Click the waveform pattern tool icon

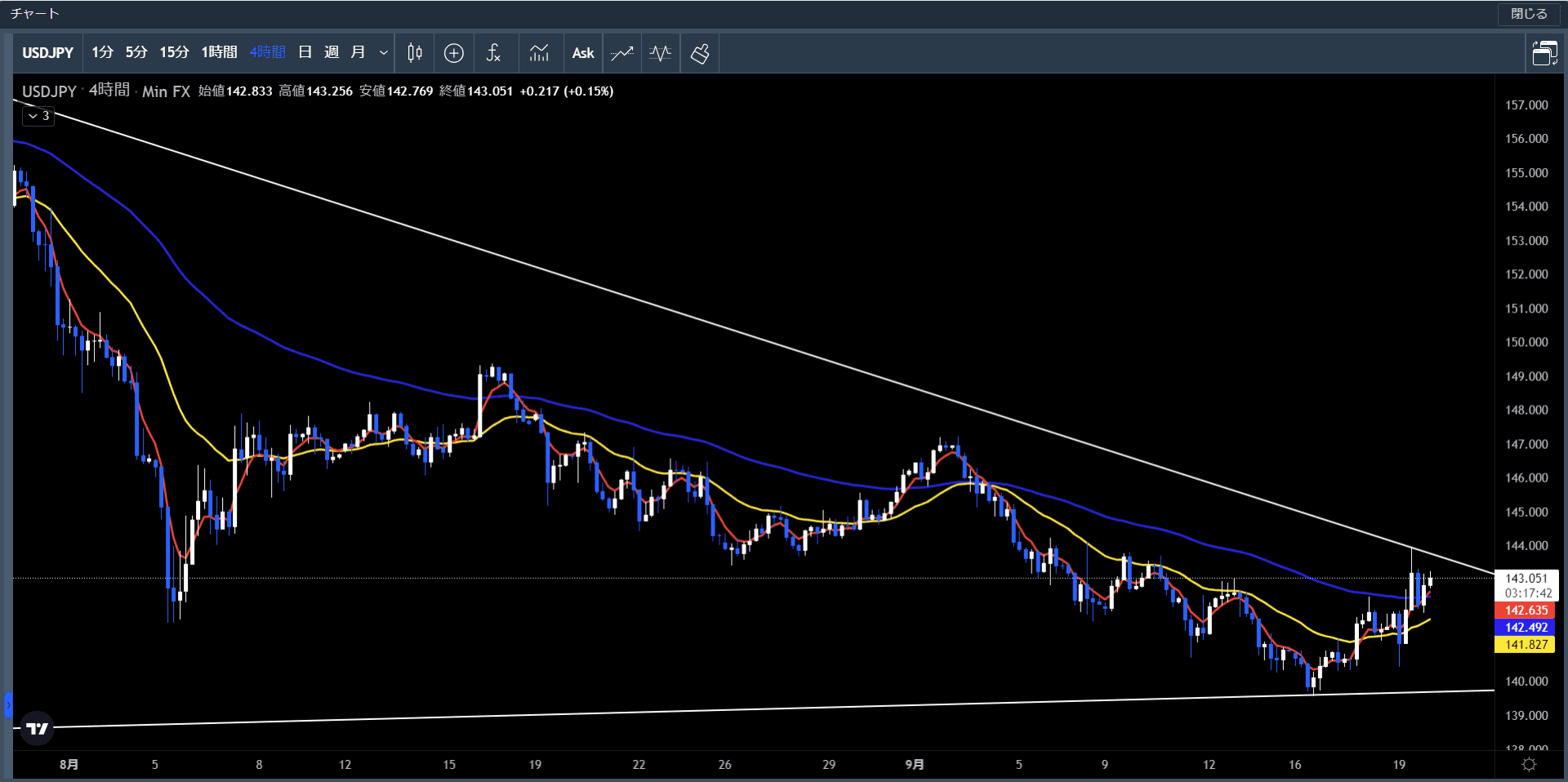pos(660,53)
